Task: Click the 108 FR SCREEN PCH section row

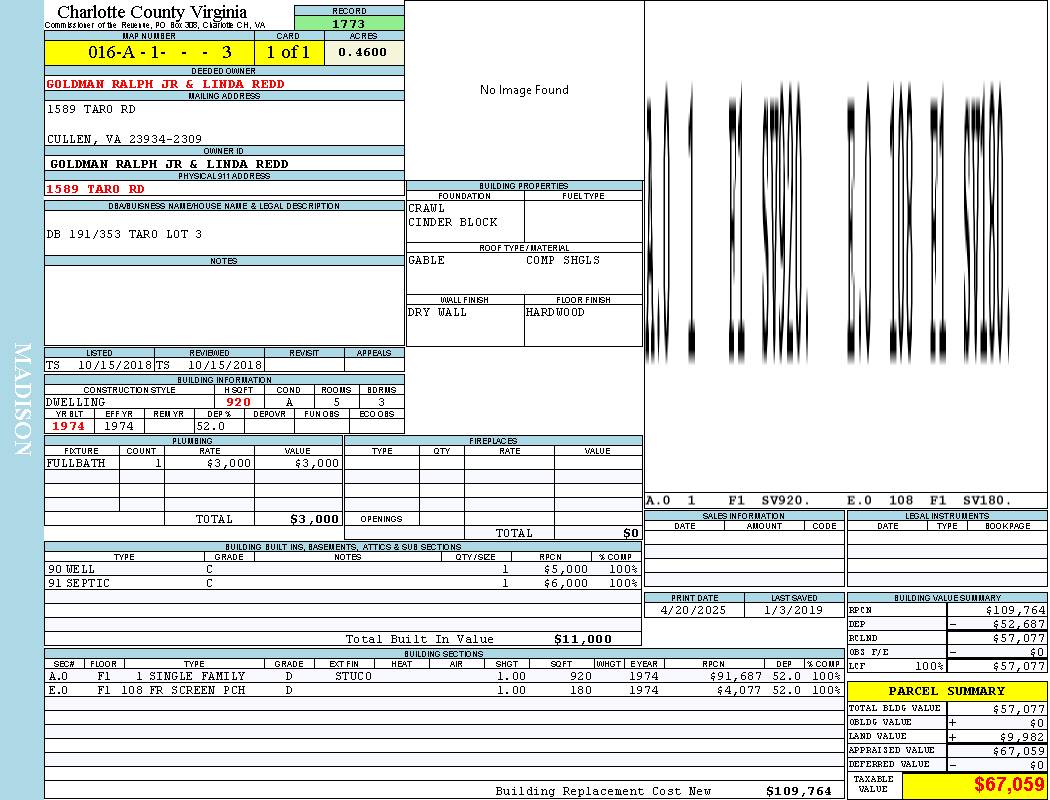Action: (x=444, y=690)
